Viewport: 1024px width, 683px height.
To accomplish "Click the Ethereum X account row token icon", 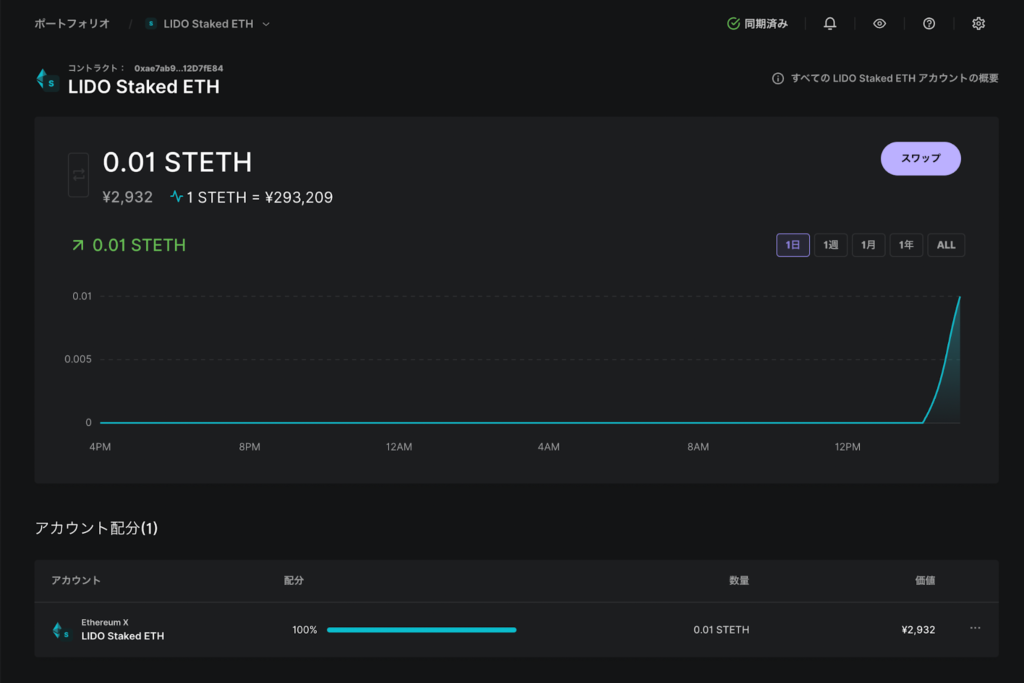I will tap(61, 630).
